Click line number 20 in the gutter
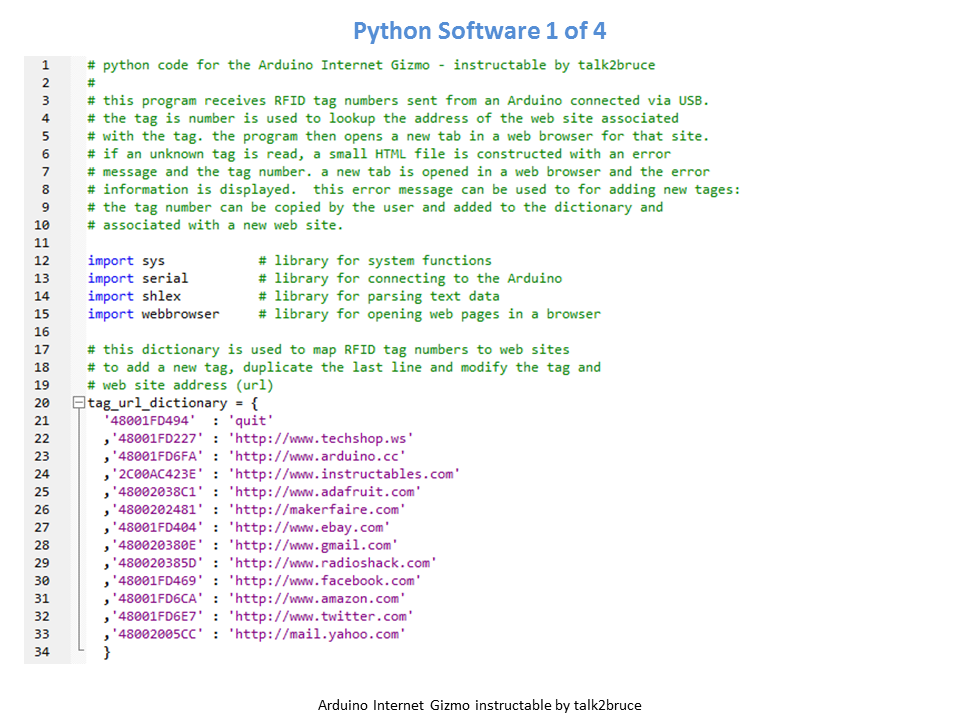Image resolution: width=960 pixels, height=720 pixels. [42, 403]
